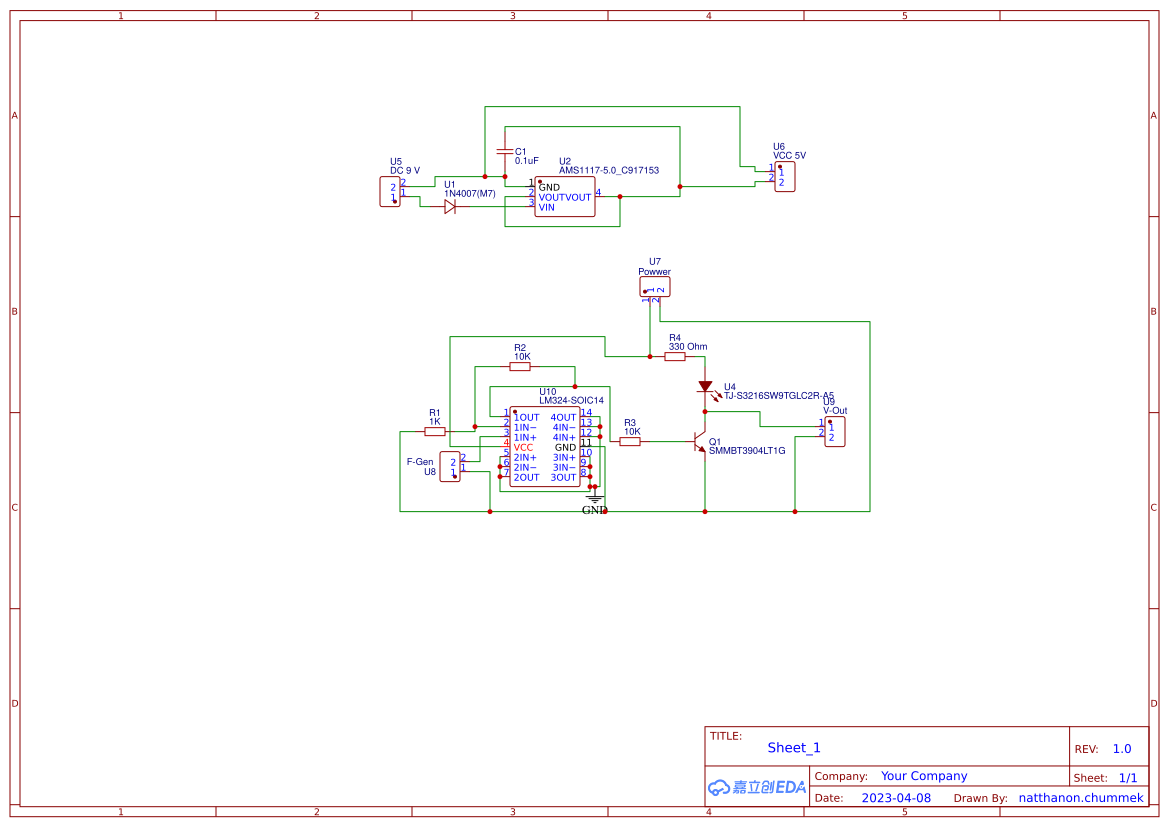Viewport: 1169px width, 827px height.
Task: Click the Sheet_1 title text
Action: click(794, 747)
